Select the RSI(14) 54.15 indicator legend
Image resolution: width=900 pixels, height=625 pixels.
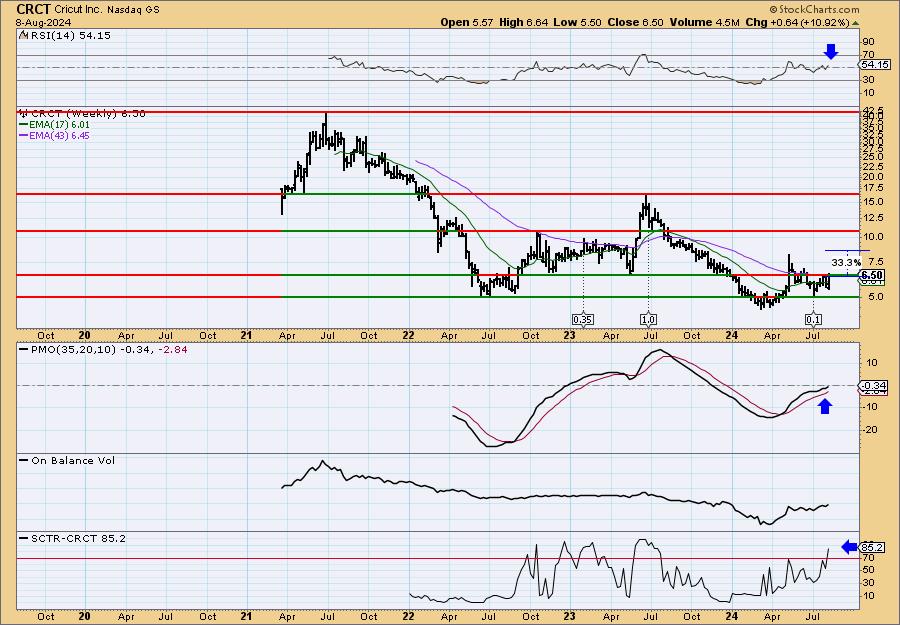pyautogui.click(x=64, y=36)
